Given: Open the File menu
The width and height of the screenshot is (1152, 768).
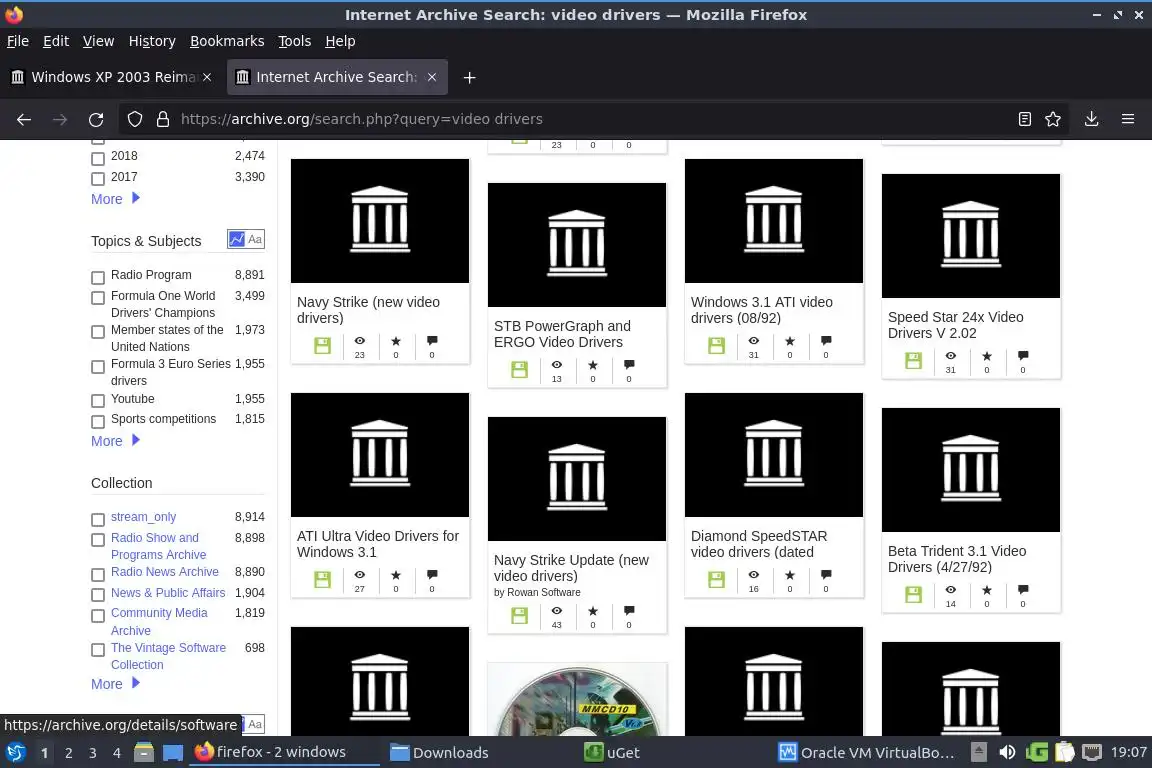Looking at the screenshot, I should [x=18, y=41].
